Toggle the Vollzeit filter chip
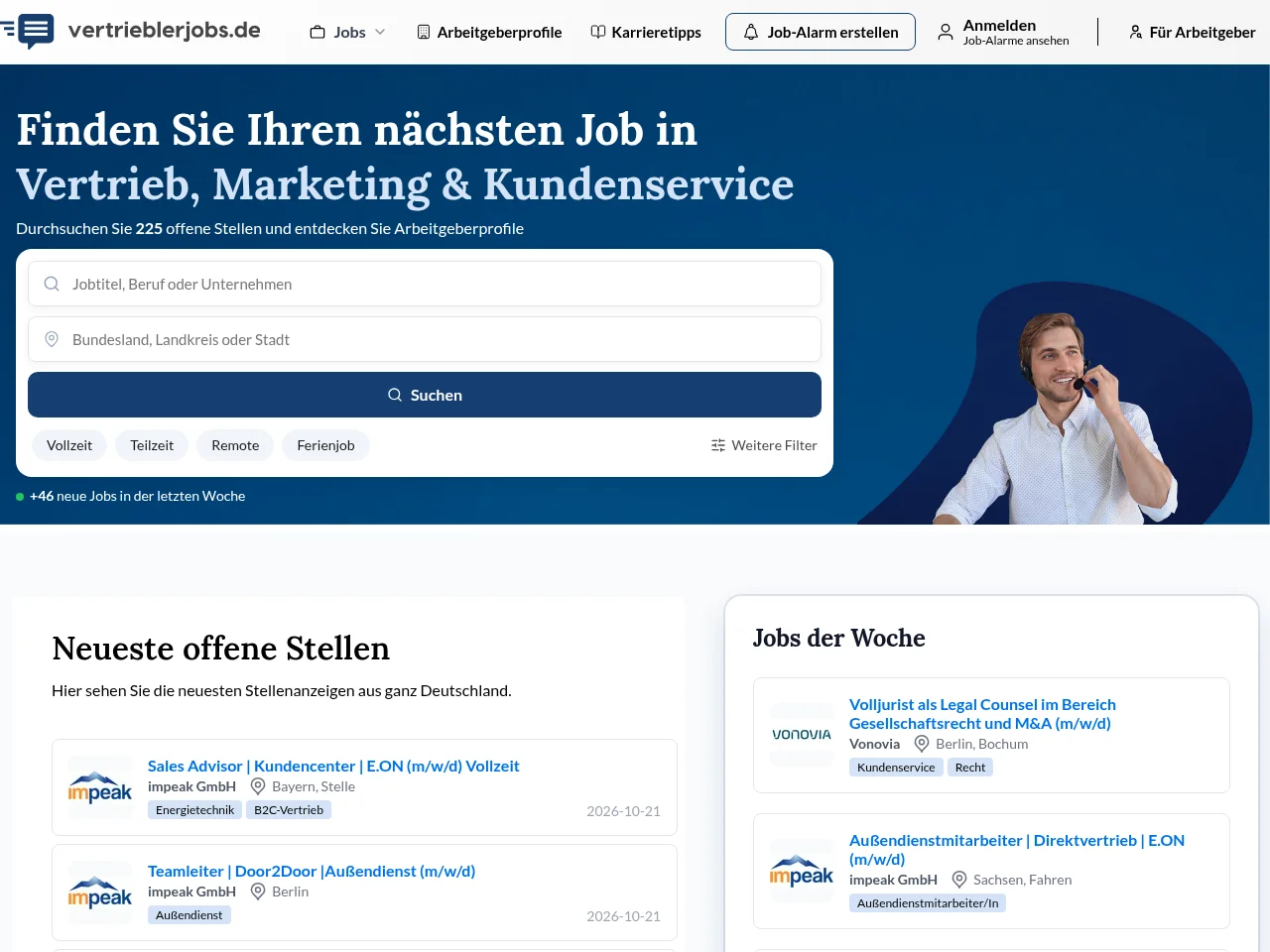The height and width of the screenshot is (952, 1270). [69, 445]
